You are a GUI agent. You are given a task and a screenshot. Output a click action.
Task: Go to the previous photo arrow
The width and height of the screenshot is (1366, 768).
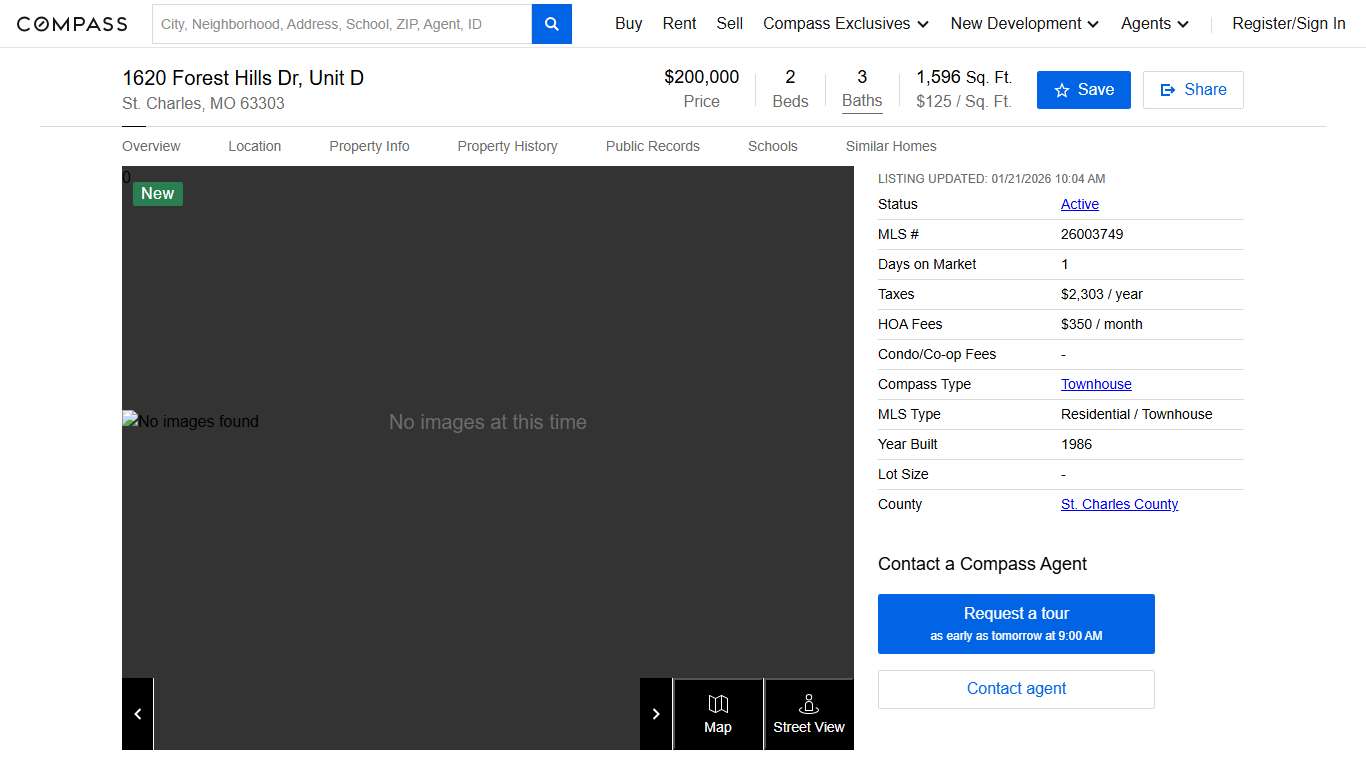(x=138, y=714)
